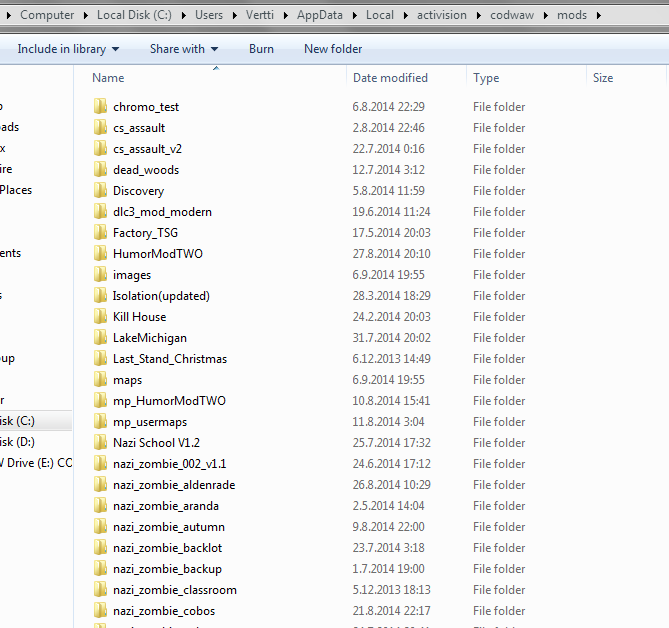
Task: Click the nazi_zombie_backup folder icon
Action: point(100,568)
